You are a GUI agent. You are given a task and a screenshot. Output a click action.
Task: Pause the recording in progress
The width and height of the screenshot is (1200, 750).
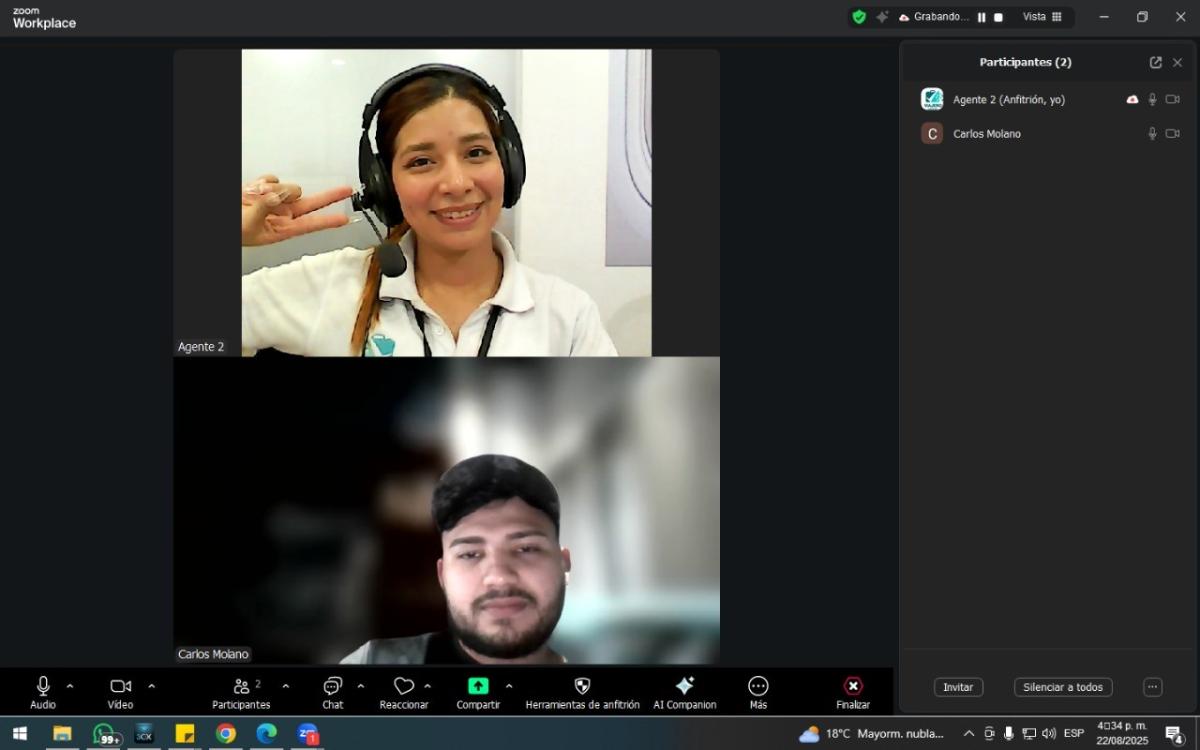(981, 17)
